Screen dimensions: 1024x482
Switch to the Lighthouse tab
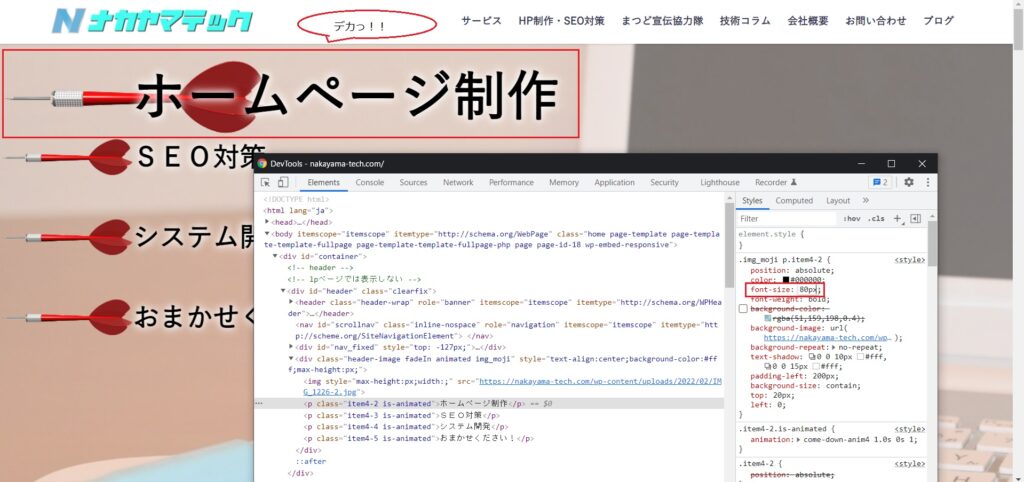click(720, 183)
